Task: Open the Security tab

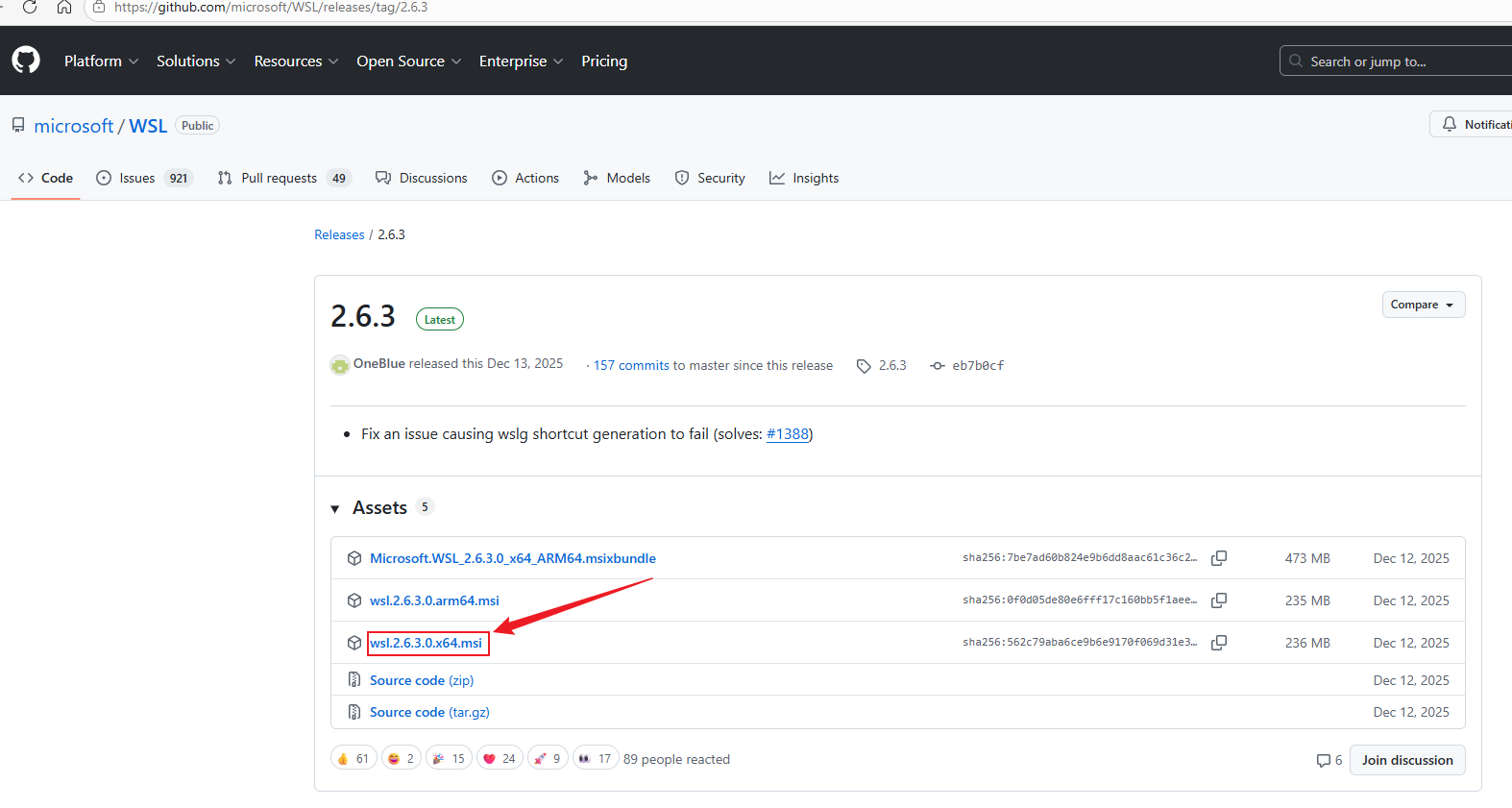Action: [x=710, y=178]
